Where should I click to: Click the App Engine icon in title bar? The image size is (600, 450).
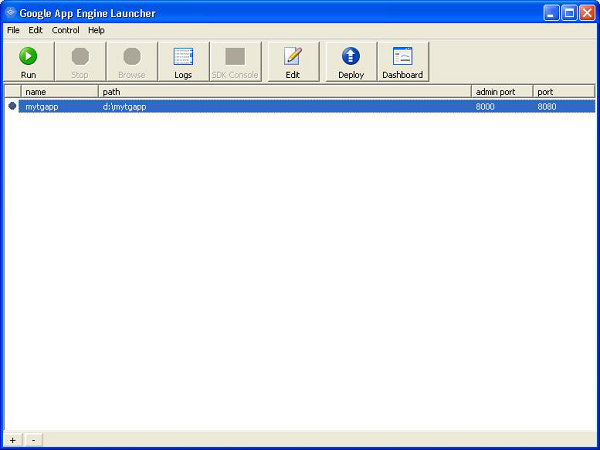click(10, 13)
